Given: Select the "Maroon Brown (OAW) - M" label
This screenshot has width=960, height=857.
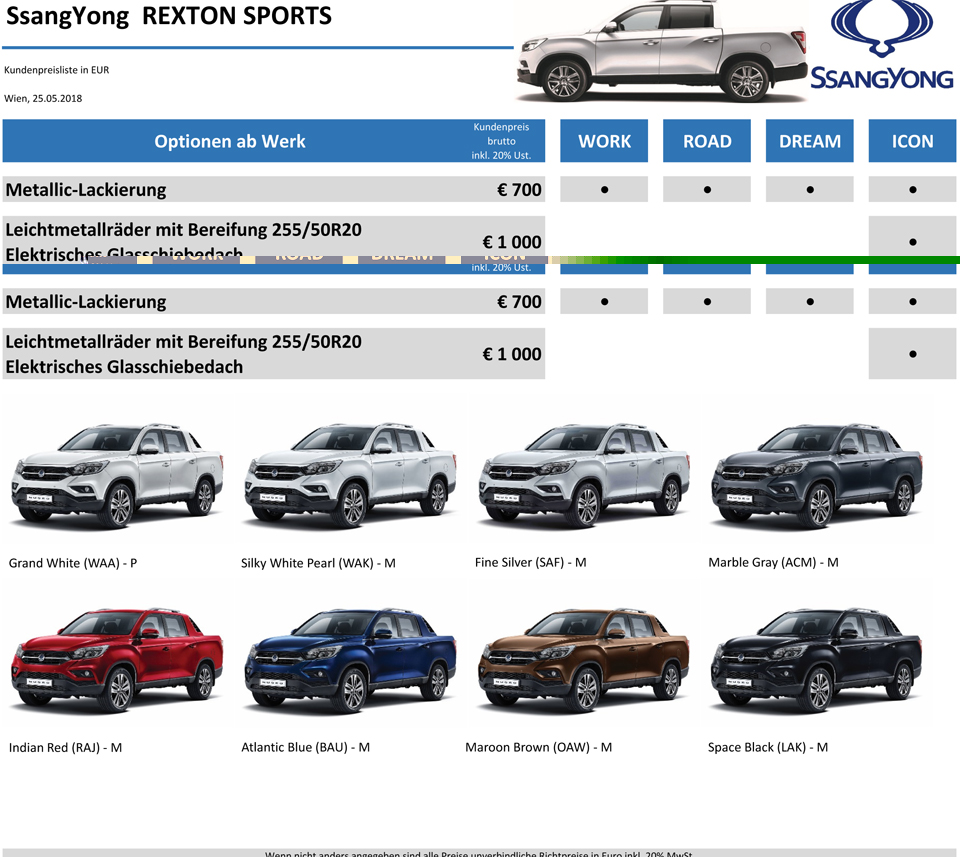Looking at the screenshot, I should (539, 747).
